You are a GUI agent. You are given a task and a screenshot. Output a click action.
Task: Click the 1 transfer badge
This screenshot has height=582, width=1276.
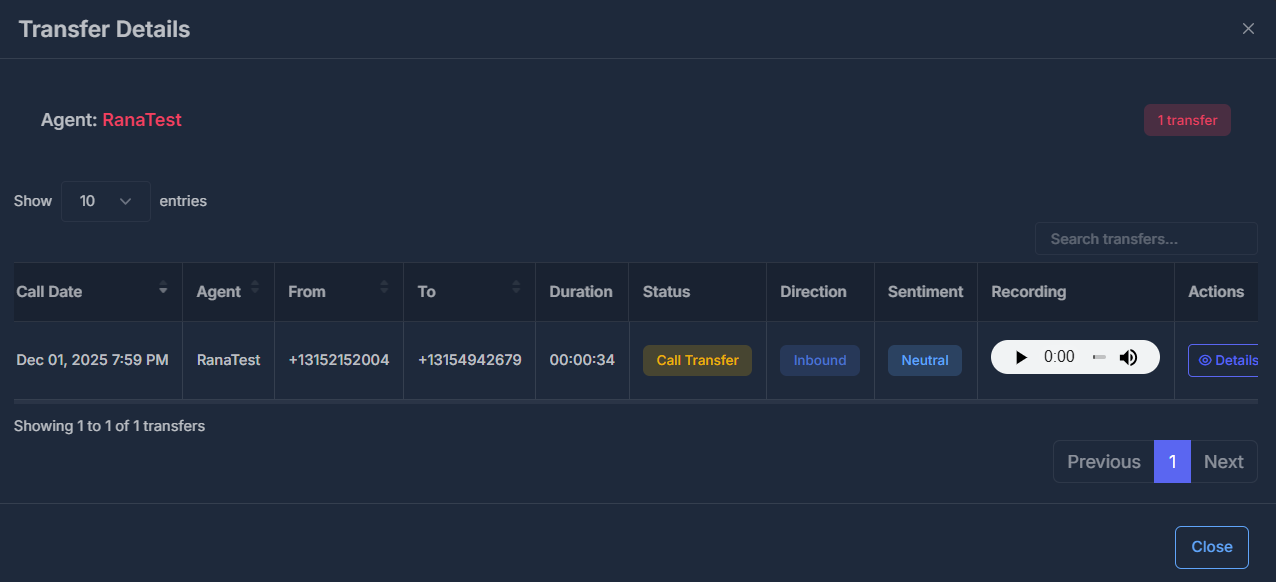click(1187, 120)
